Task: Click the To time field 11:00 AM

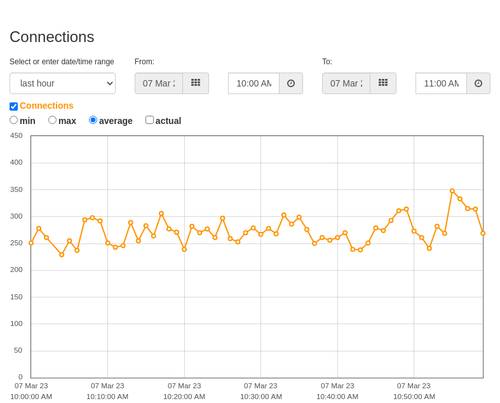Action: (441, 83)
